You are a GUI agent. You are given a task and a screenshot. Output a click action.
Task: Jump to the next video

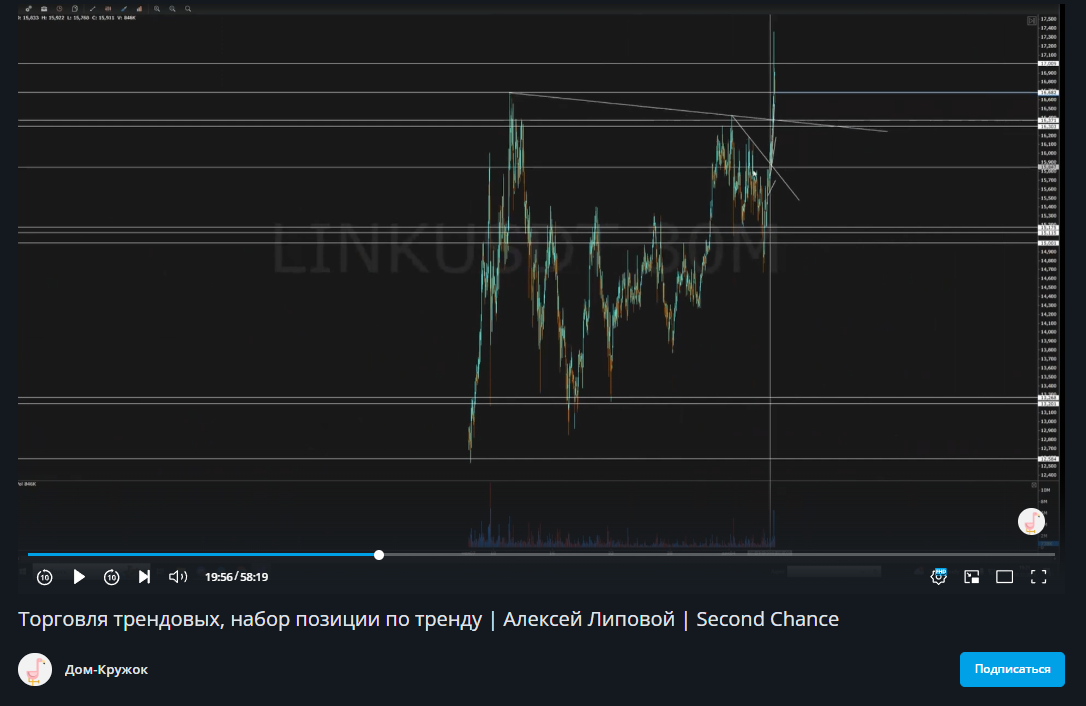coord(144,577)
